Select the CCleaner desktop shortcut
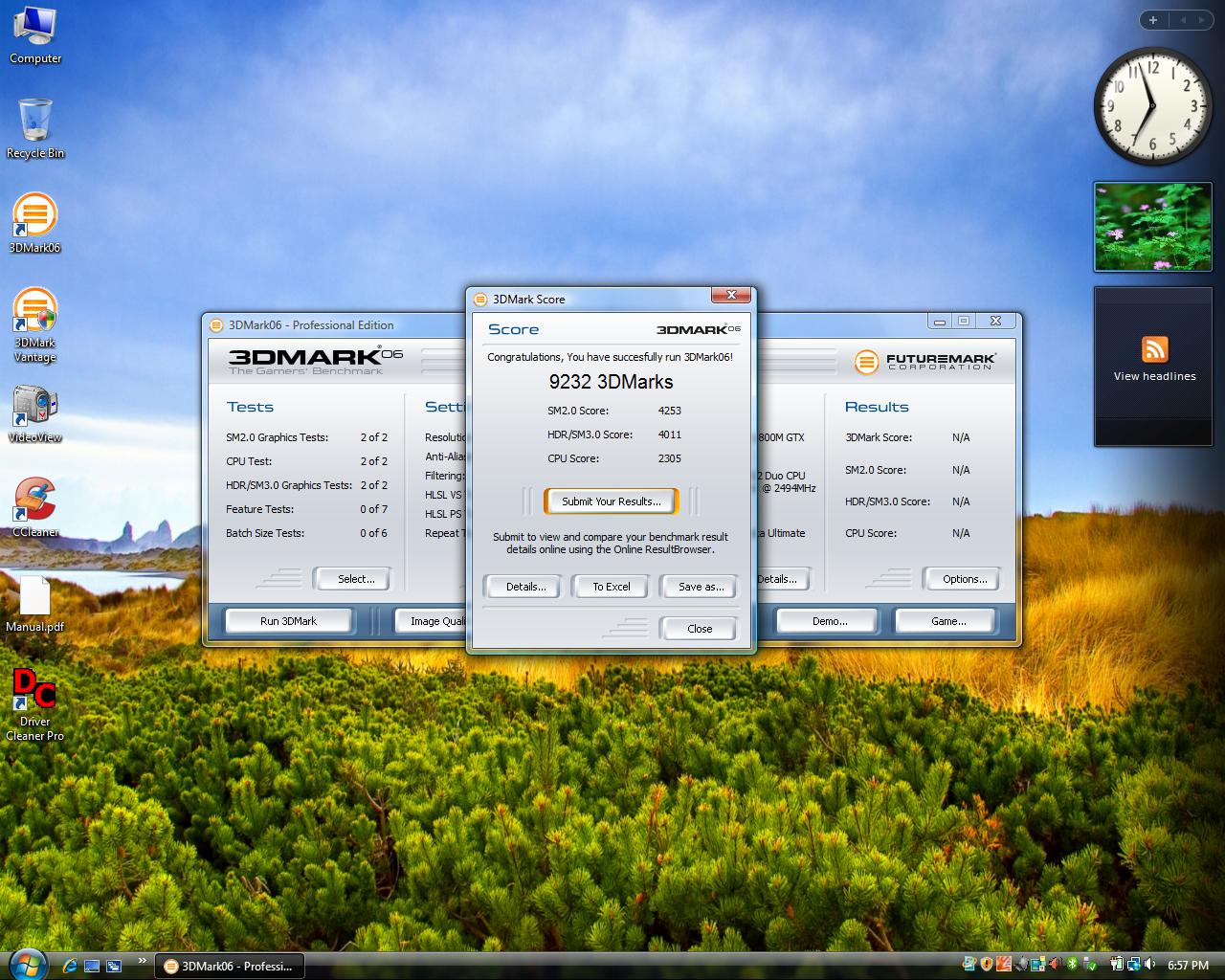 (x=34, y=508)
